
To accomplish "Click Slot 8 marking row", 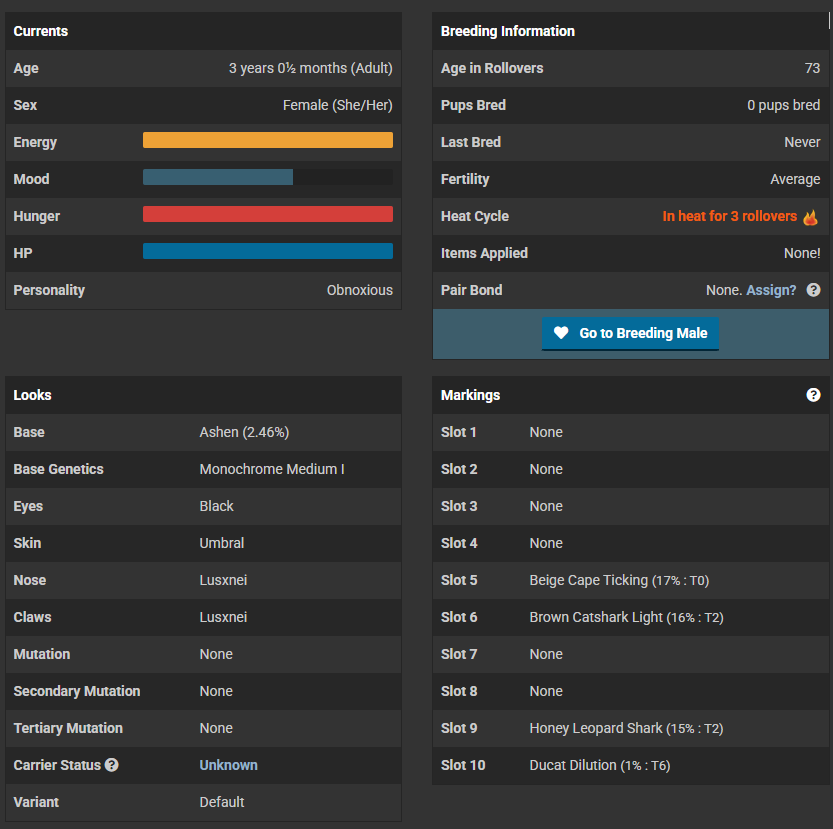I will [631, 691].
